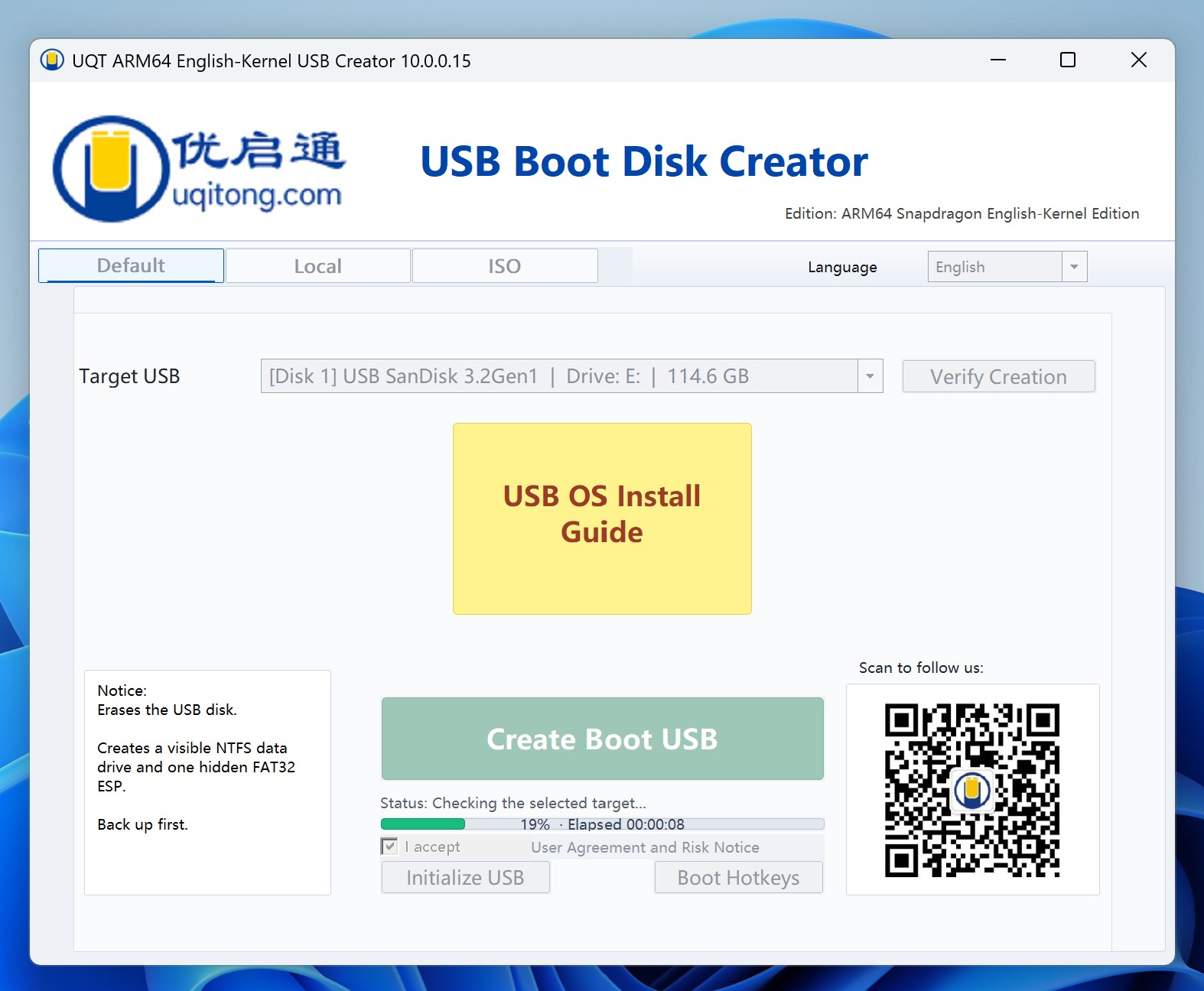The width and height of the screenshot is (1204, 991).
Task: Show the Boot Hotkeys
Action: [738, 877]
